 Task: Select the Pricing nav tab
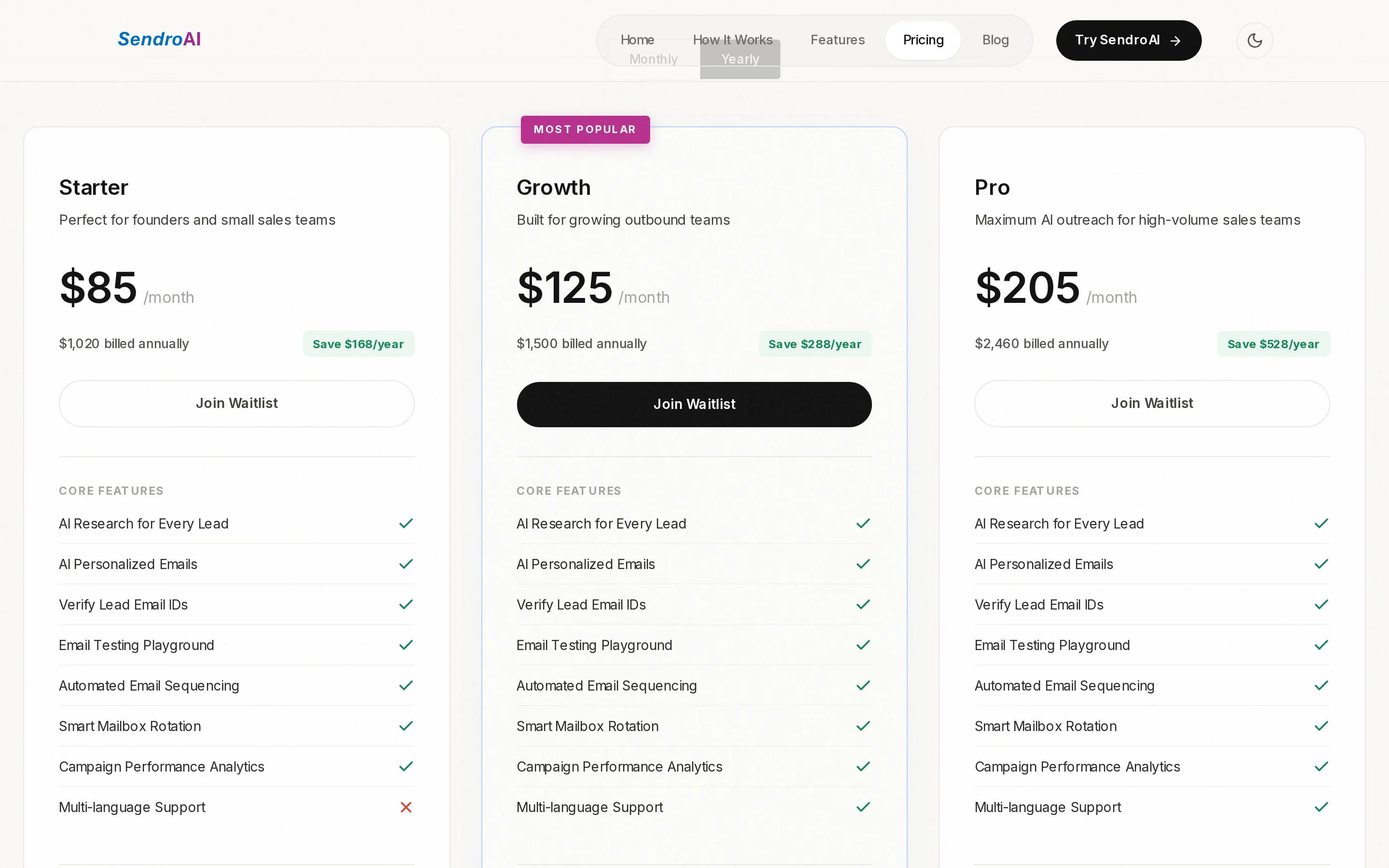[923, 40]
